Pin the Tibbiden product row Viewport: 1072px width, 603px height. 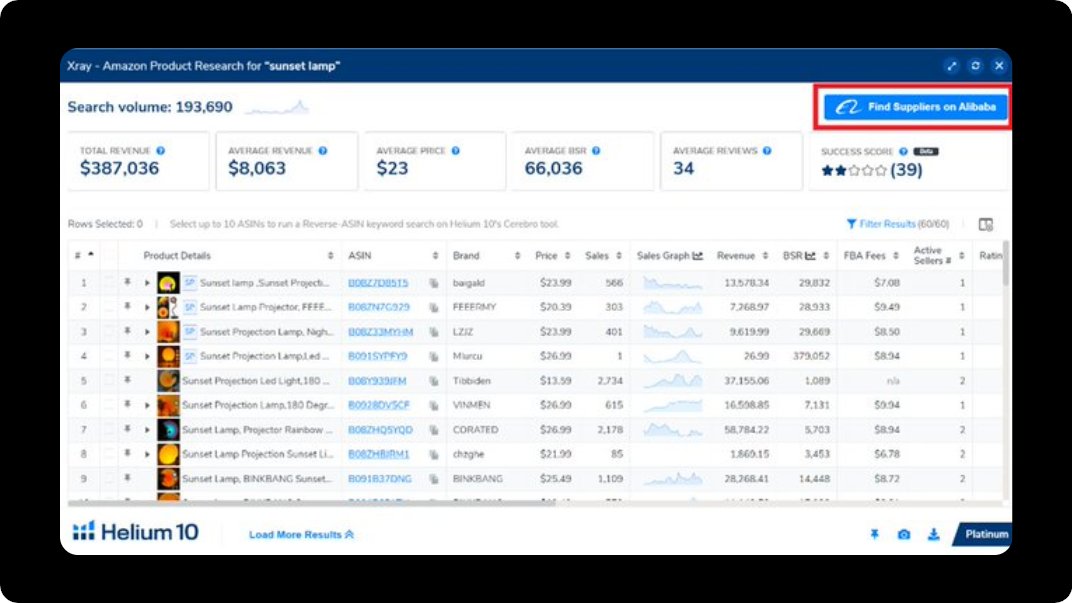click(127, 380)
